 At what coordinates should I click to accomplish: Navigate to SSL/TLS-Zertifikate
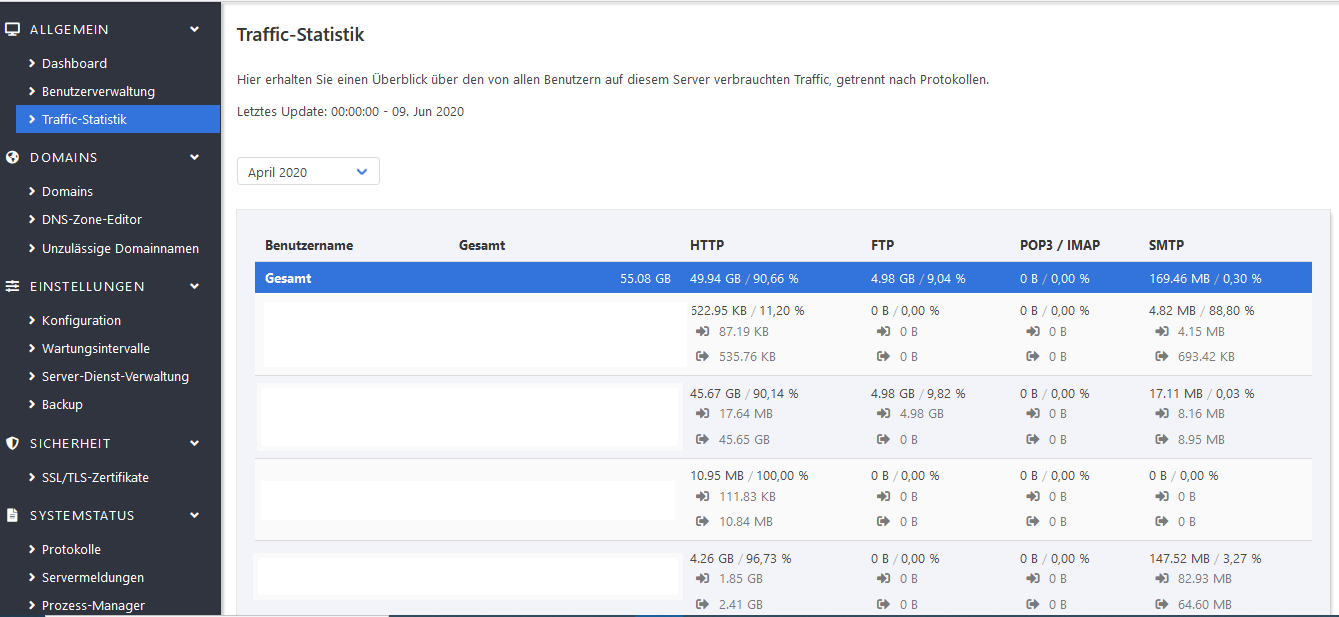click(x=95, y=477)
